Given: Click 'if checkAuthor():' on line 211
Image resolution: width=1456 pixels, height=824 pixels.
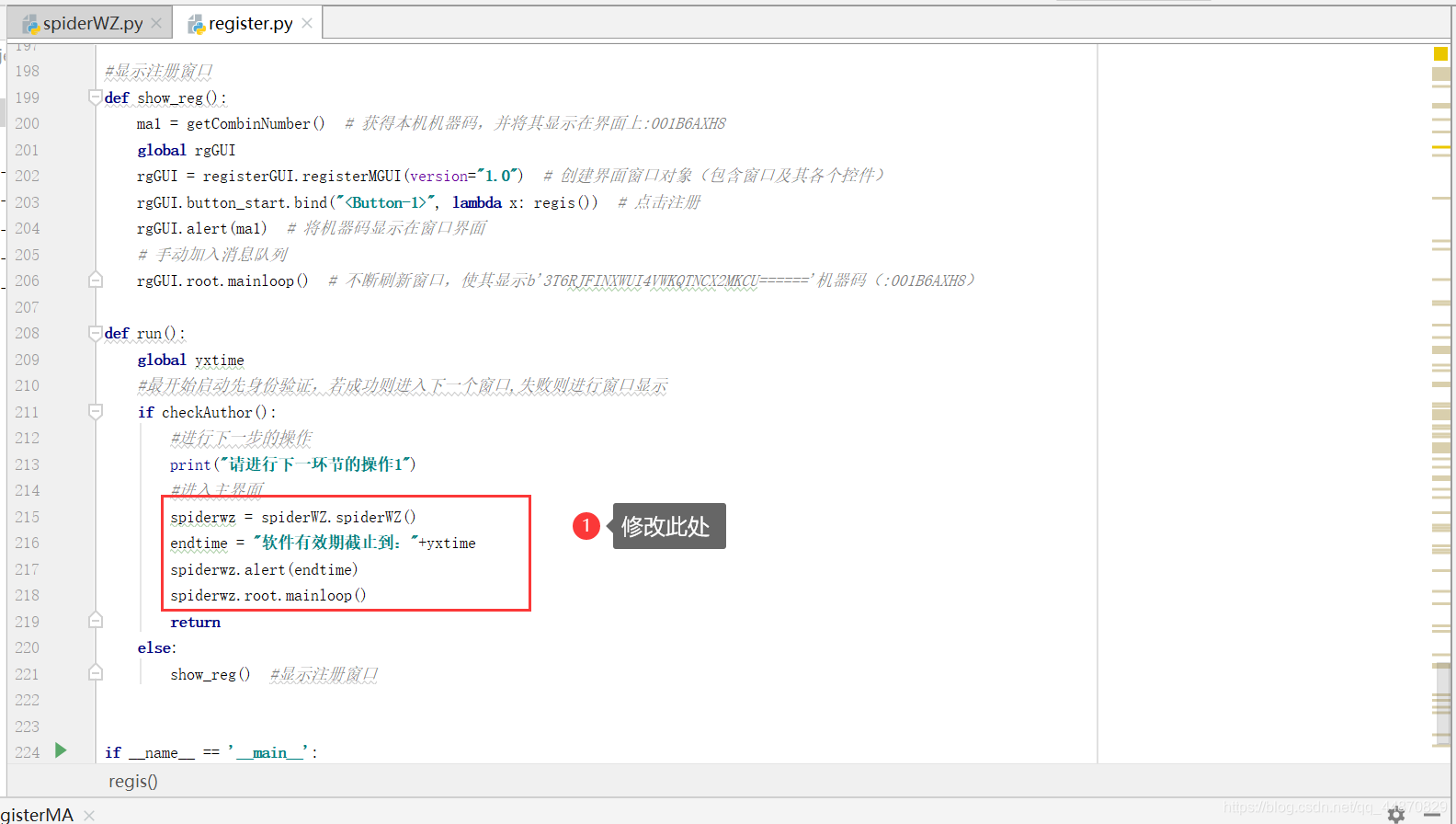Looking at the screenshot, I should click(x=207, y=412).
